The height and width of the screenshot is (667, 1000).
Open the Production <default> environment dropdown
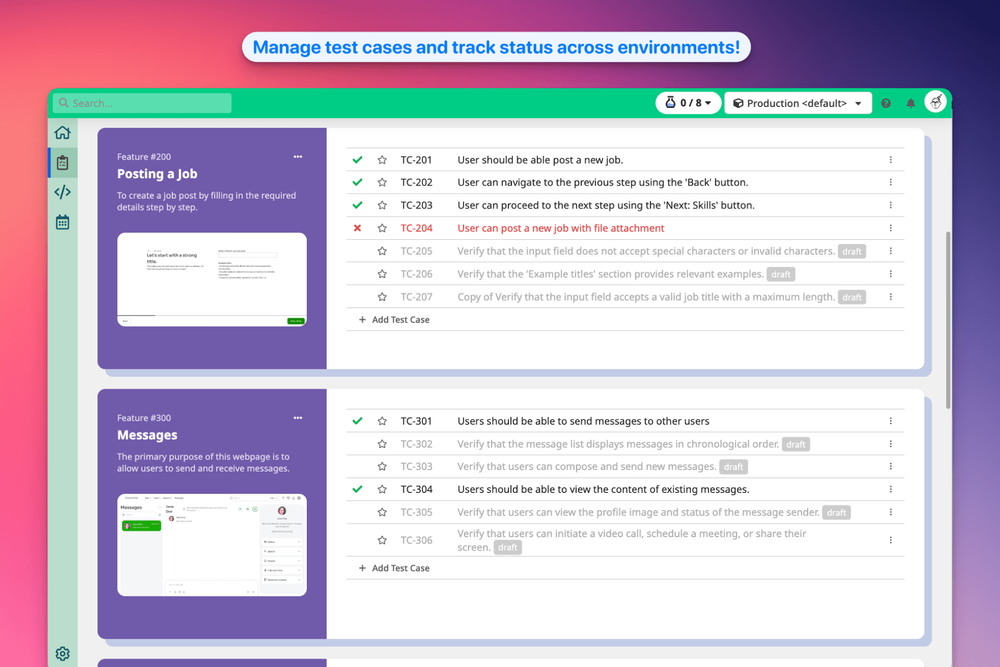[x=798, y=103]
